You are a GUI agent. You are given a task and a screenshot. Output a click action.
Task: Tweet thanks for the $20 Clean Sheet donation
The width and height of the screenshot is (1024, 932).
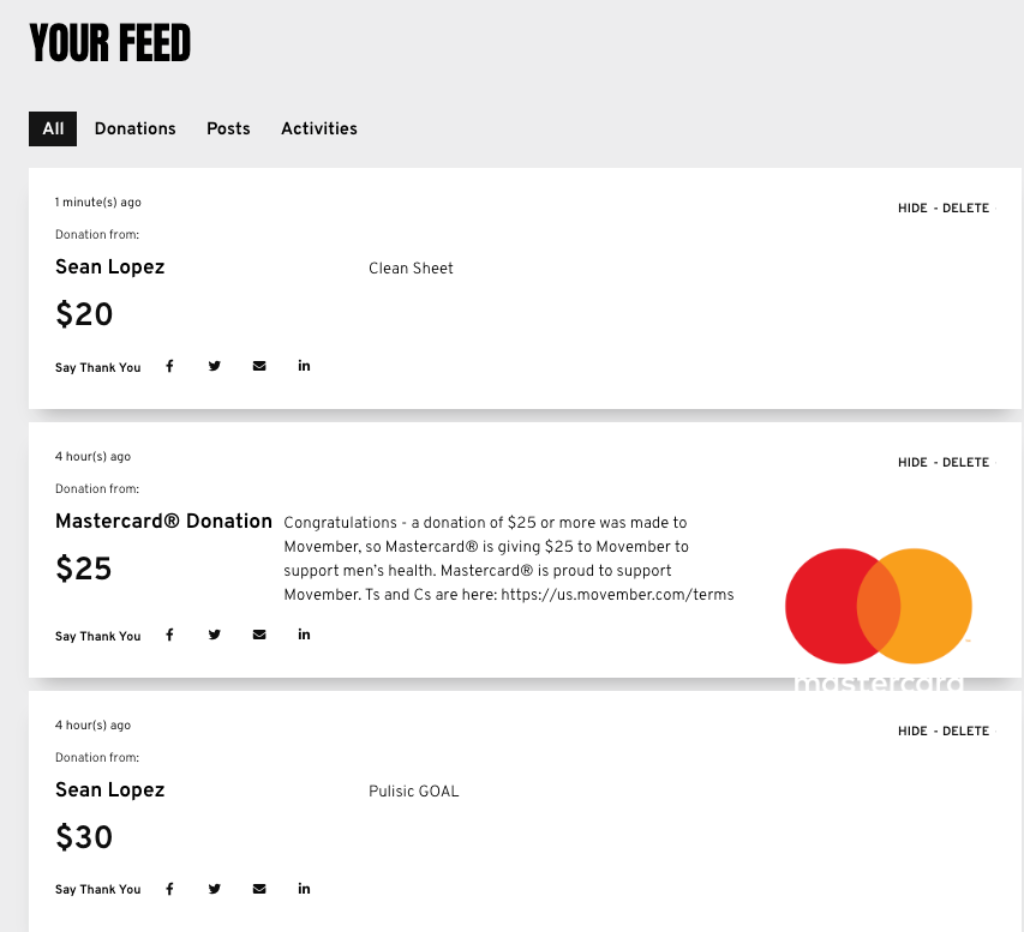214,366
